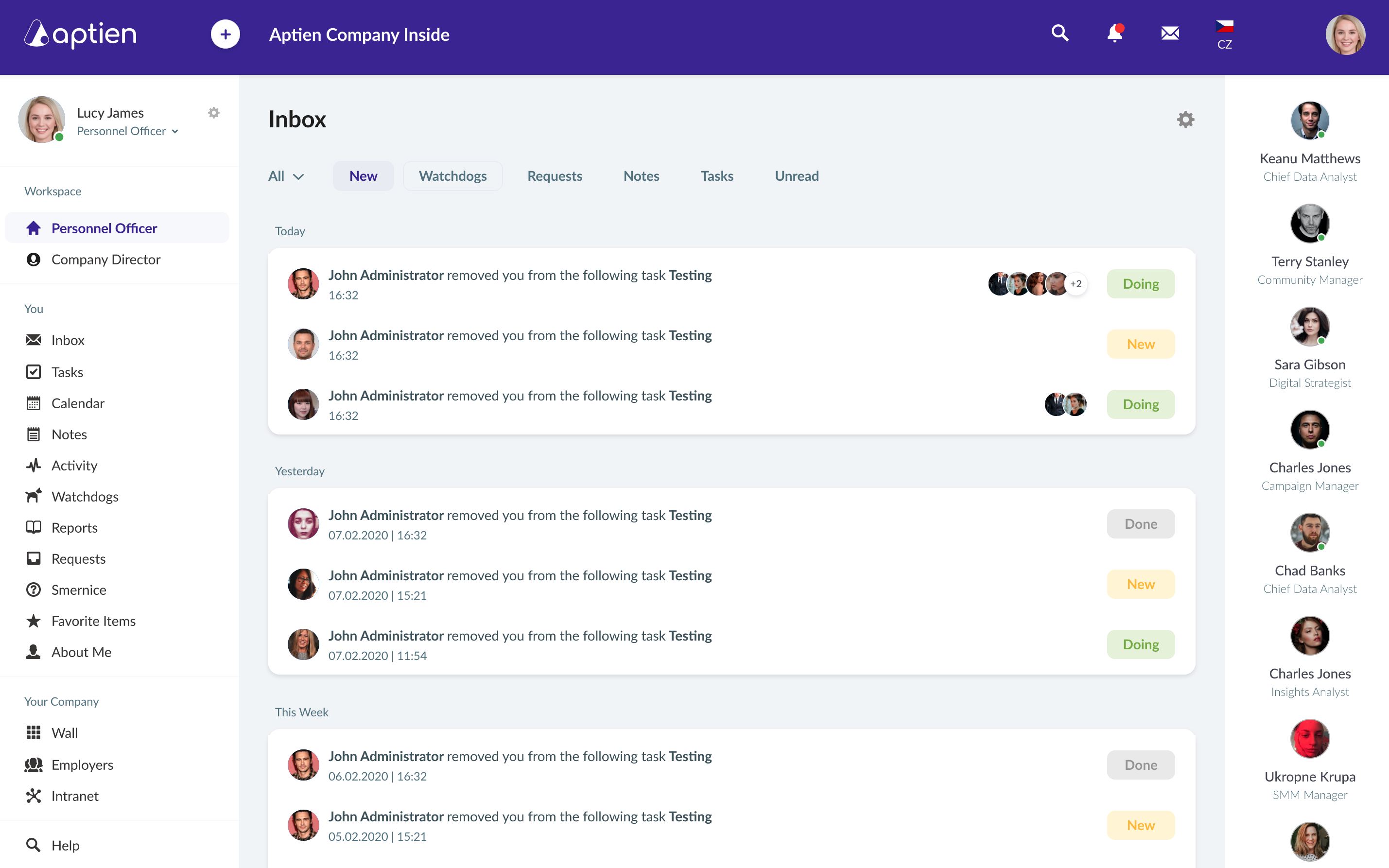Screen dimensions: 1389x868
Task: Open Activity from the sidebar
Action: 74,465
